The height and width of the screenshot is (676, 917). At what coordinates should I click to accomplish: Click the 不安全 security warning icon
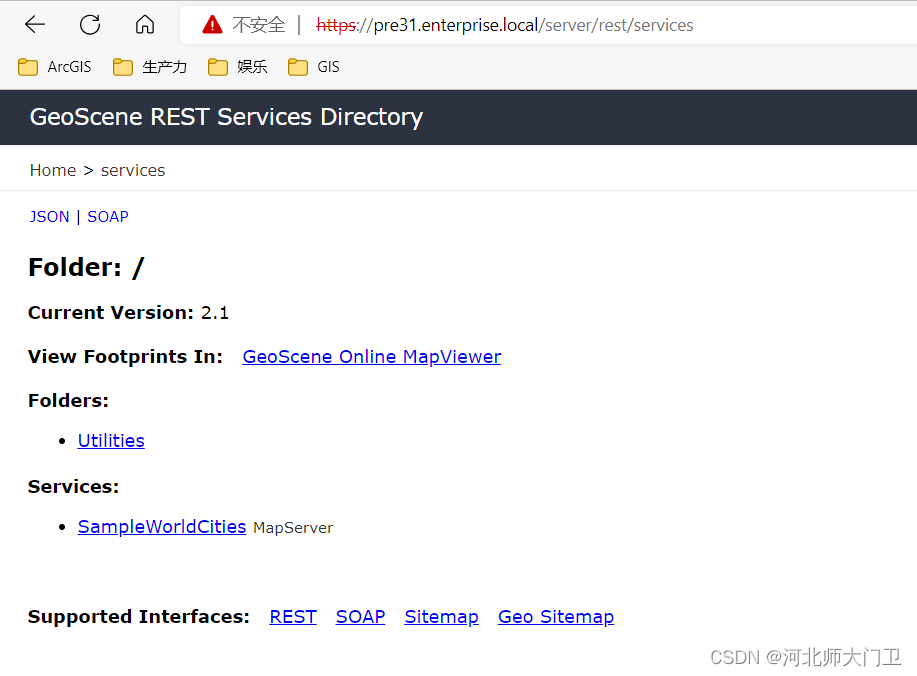[209, 25]
